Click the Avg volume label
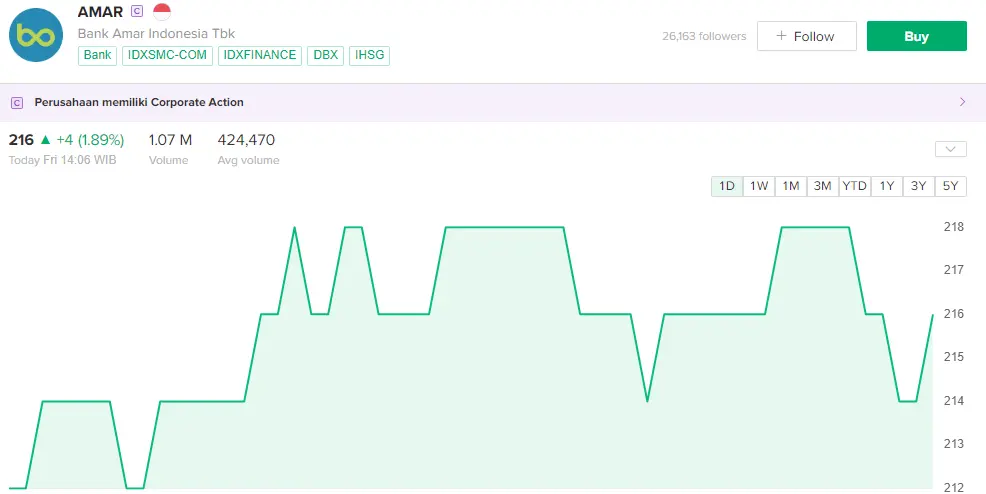This screenshot has width=986, height=494. (x=248, y=160)
